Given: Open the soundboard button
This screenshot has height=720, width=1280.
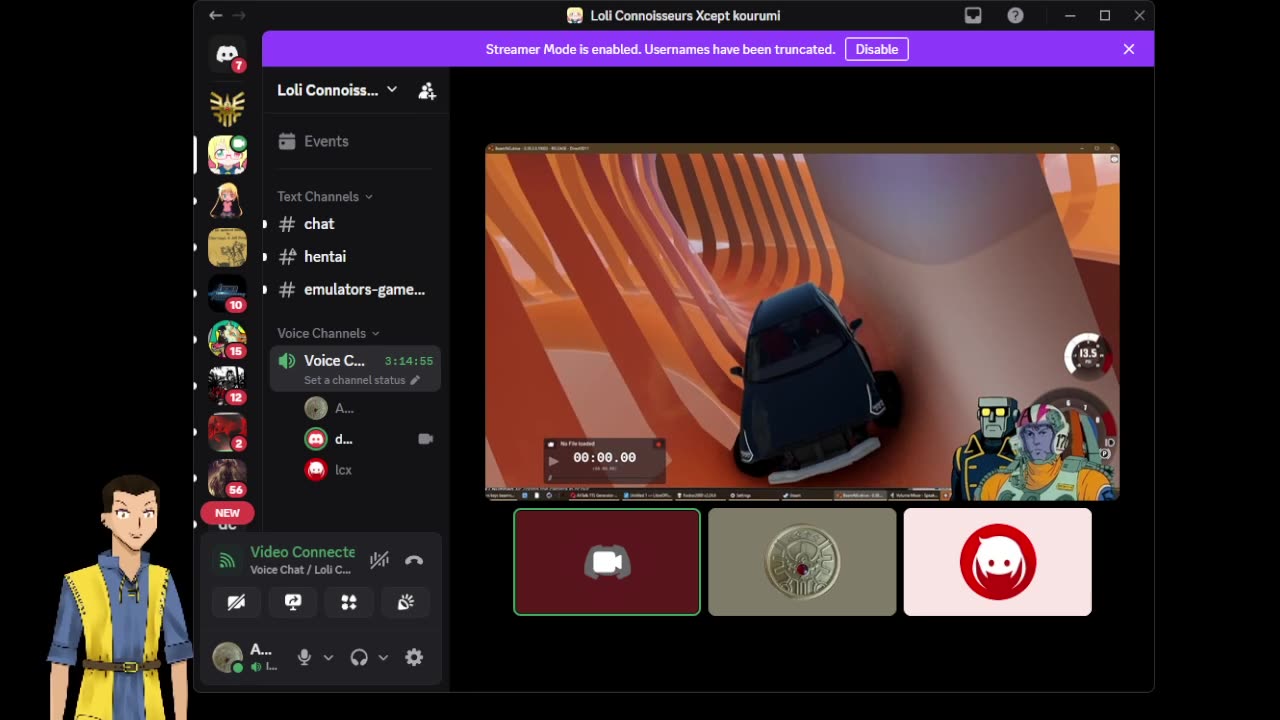Looking at the screenshot, I should 406,602.
